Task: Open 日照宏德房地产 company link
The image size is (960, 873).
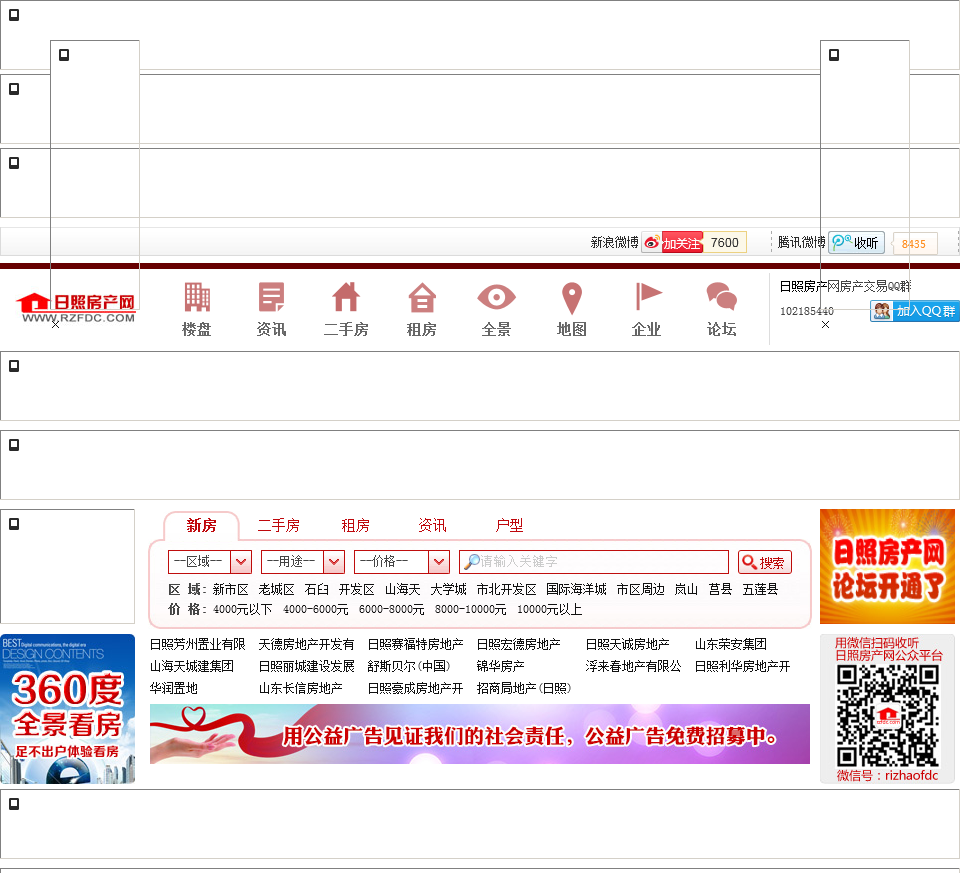Action: pyautogui.click(x=519, y=645)
